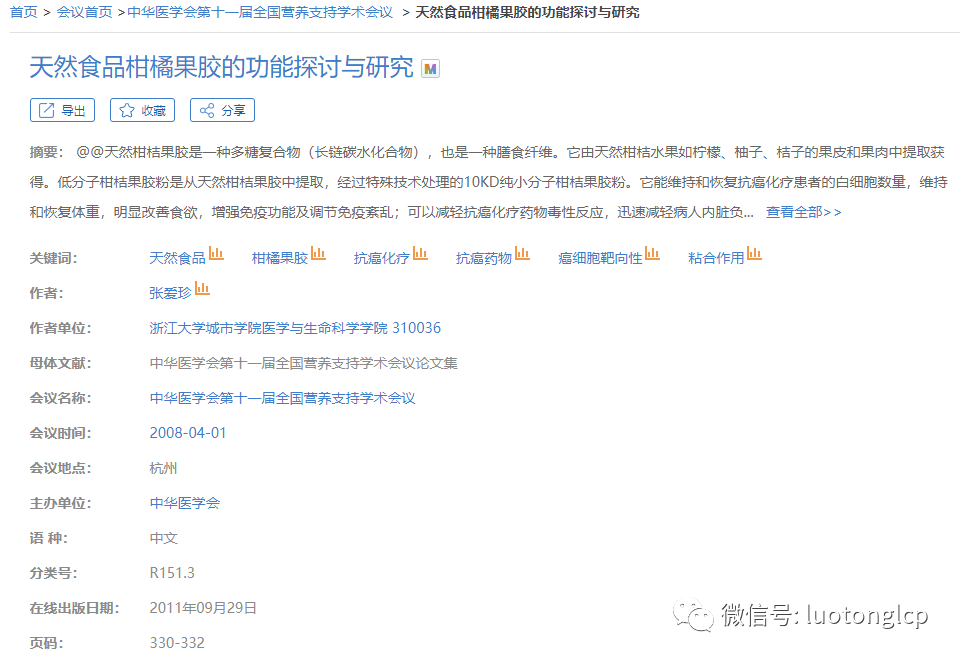960x660 pixels.
Task: Open chart icon next to 柑橘果胶 keyword
Action: coord(318,253)
